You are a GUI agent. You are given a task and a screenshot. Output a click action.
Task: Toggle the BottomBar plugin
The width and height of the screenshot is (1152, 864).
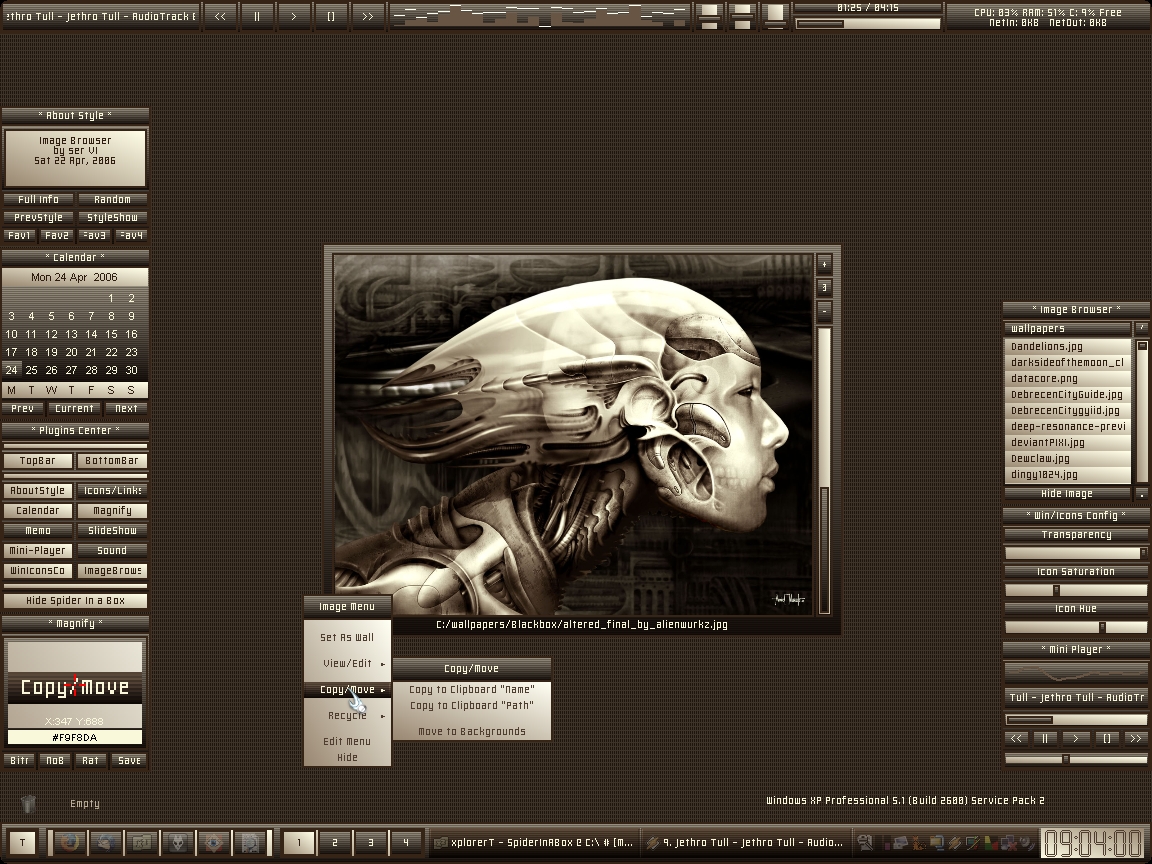click(x=112, y=461)
